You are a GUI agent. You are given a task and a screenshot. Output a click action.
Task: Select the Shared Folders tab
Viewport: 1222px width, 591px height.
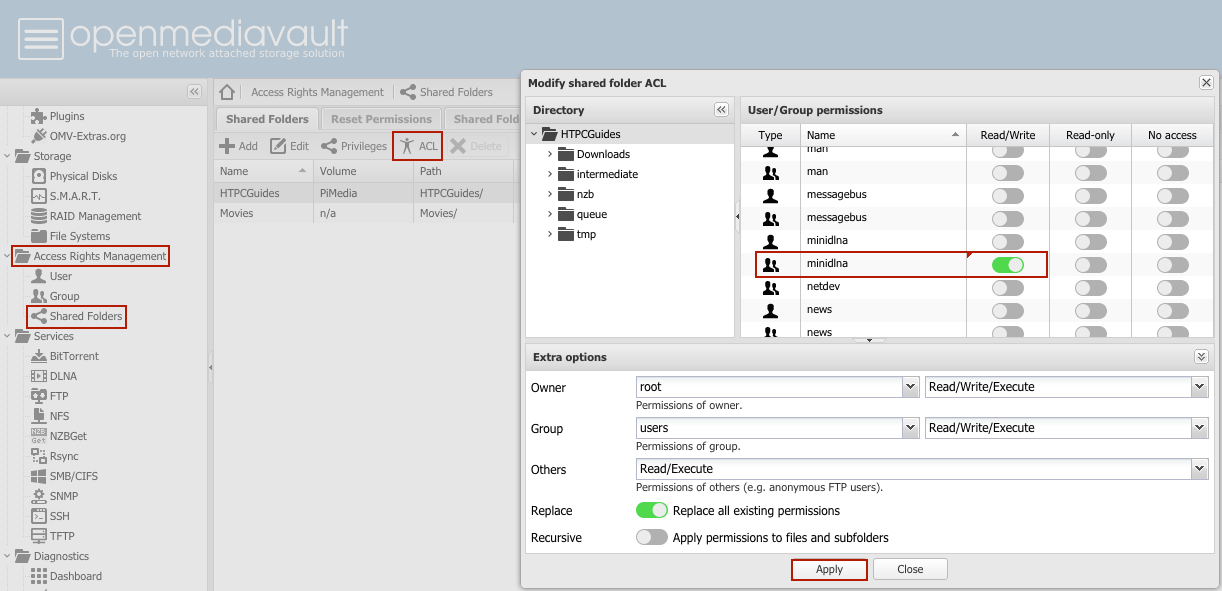[x=267, y=119]
